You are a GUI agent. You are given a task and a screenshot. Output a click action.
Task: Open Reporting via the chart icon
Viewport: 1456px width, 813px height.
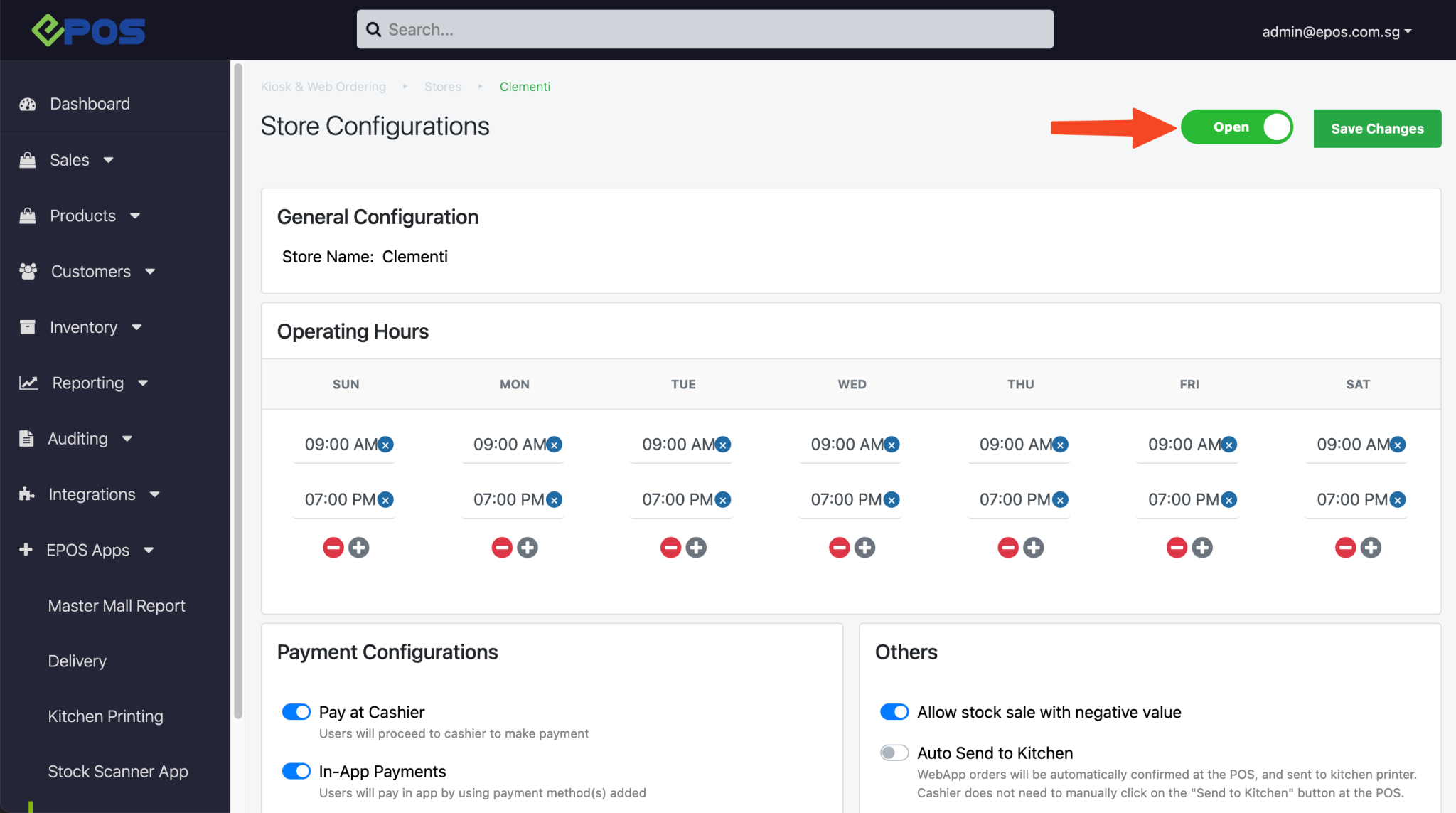click(28, 383)
